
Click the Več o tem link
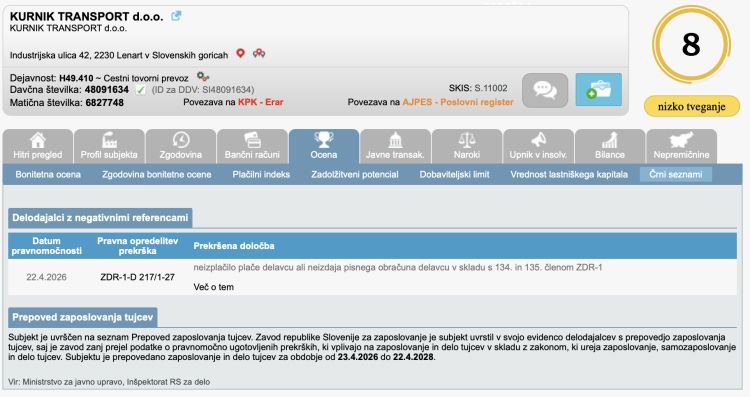[213, 287]
